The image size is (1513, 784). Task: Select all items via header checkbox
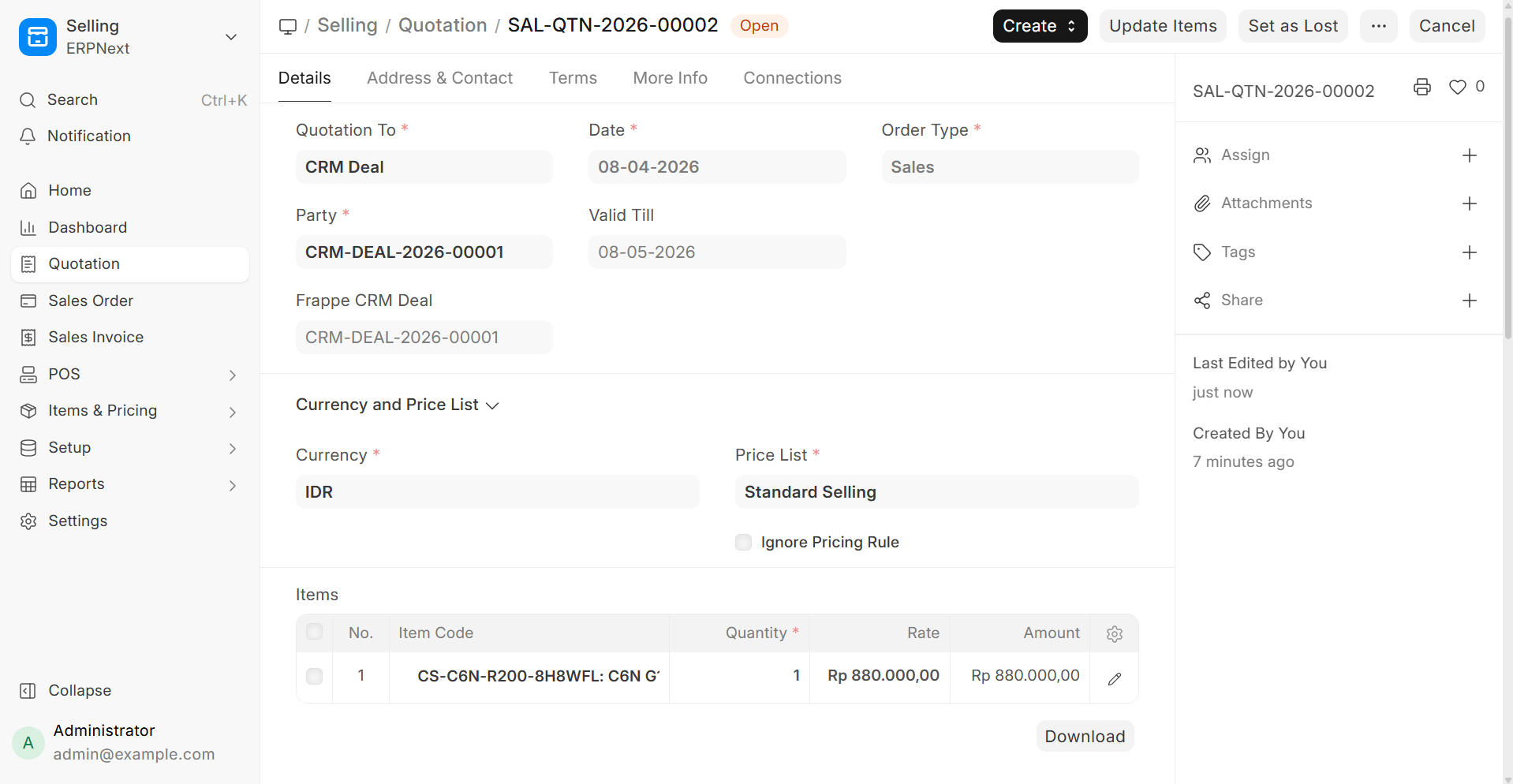(314, 632)
